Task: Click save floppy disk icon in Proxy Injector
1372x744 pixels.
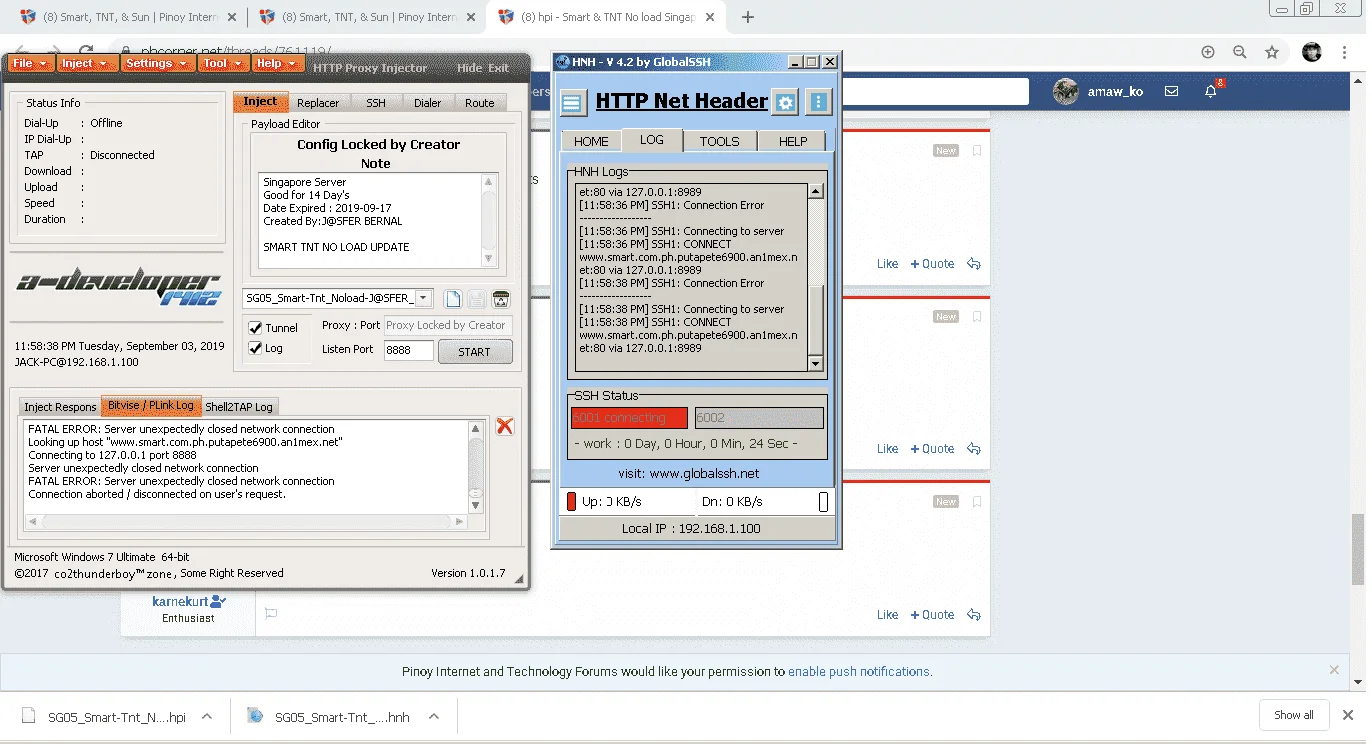Action: pyautogui.click(x=477, y=298)
